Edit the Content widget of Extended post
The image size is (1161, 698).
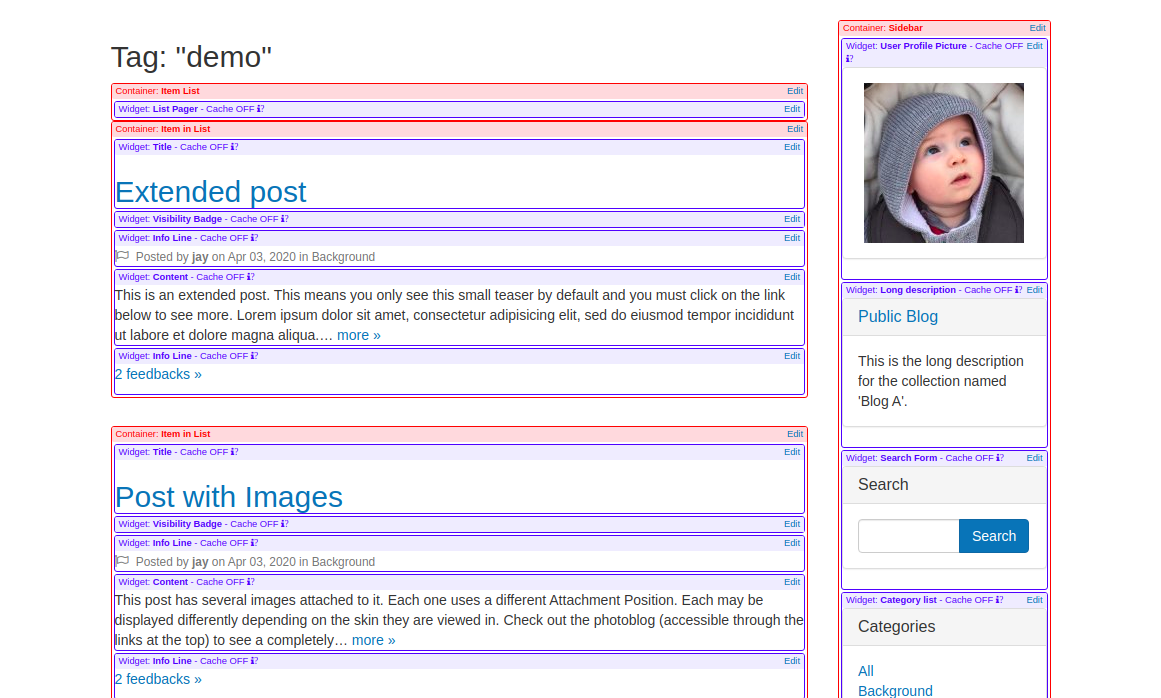pos(792,277)
